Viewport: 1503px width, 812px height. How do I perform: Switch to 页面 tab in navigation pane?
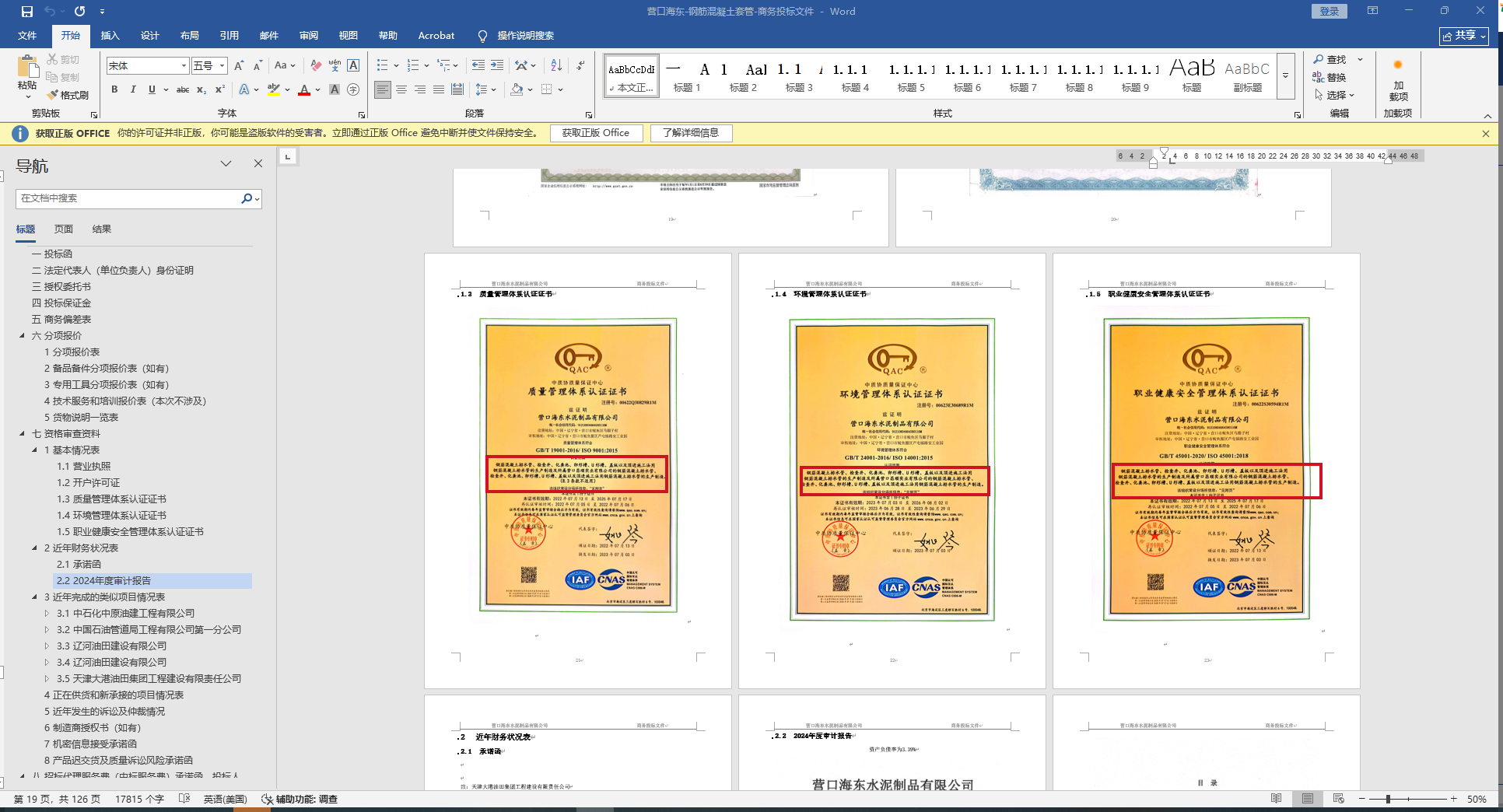64,229
